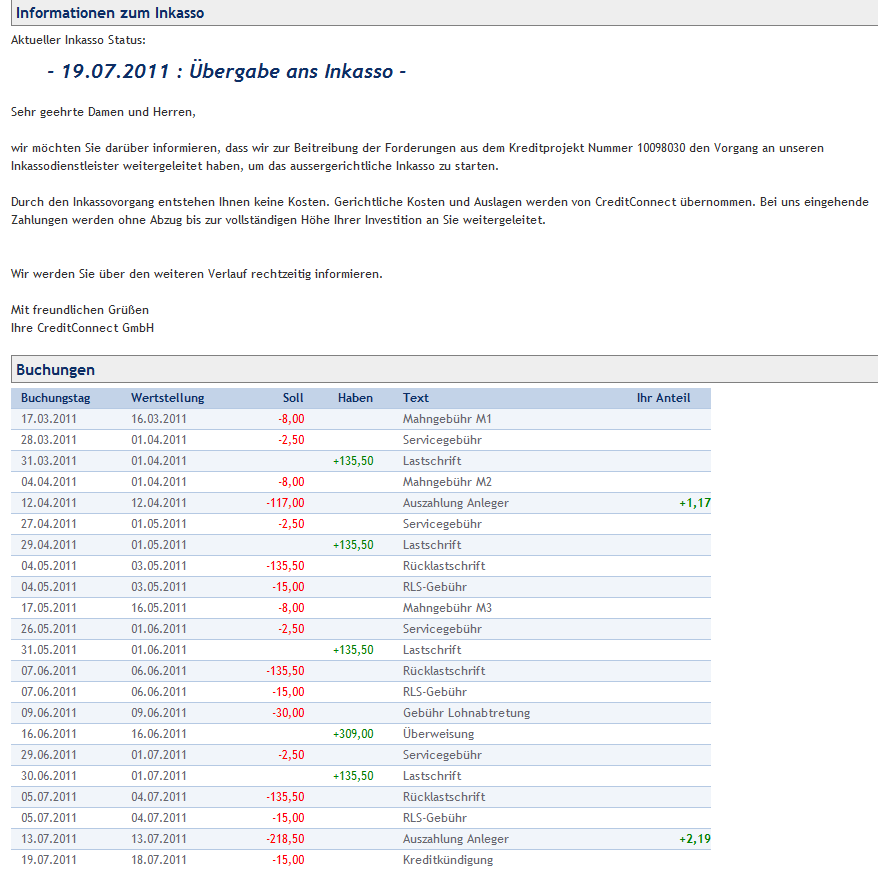Click the Übergabe ans Inkasso status heading
The width and height of the screenshot is (878, 870).
(x=226, y=72)
